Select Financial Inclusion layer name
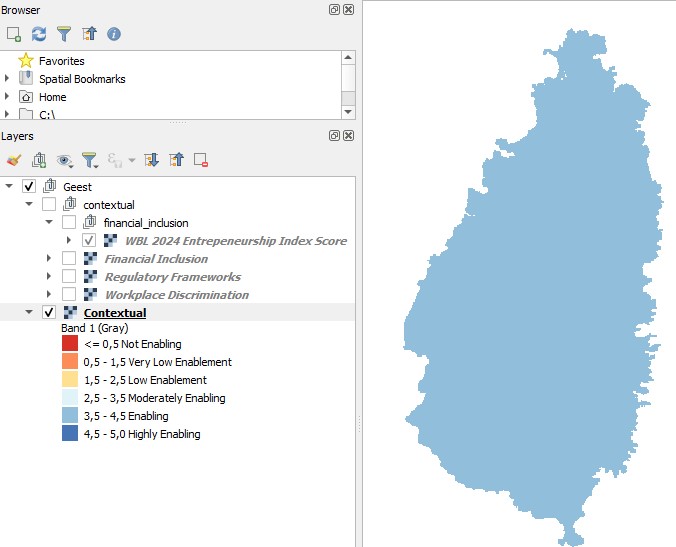 pyautogui.click(x=156, y=259)
